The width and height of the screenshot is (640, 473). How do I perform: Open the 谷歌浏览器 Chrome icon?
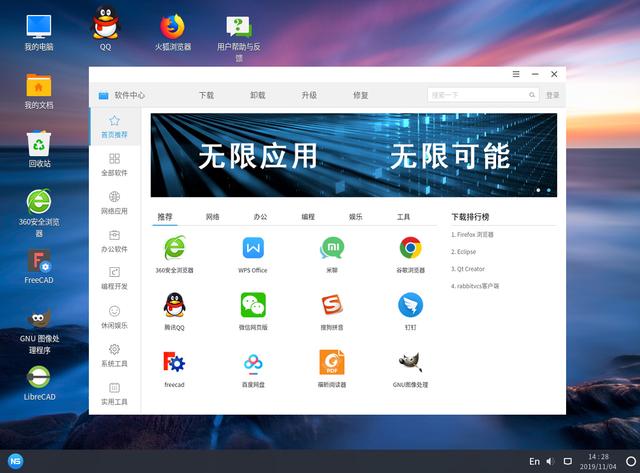click(410, 248)
